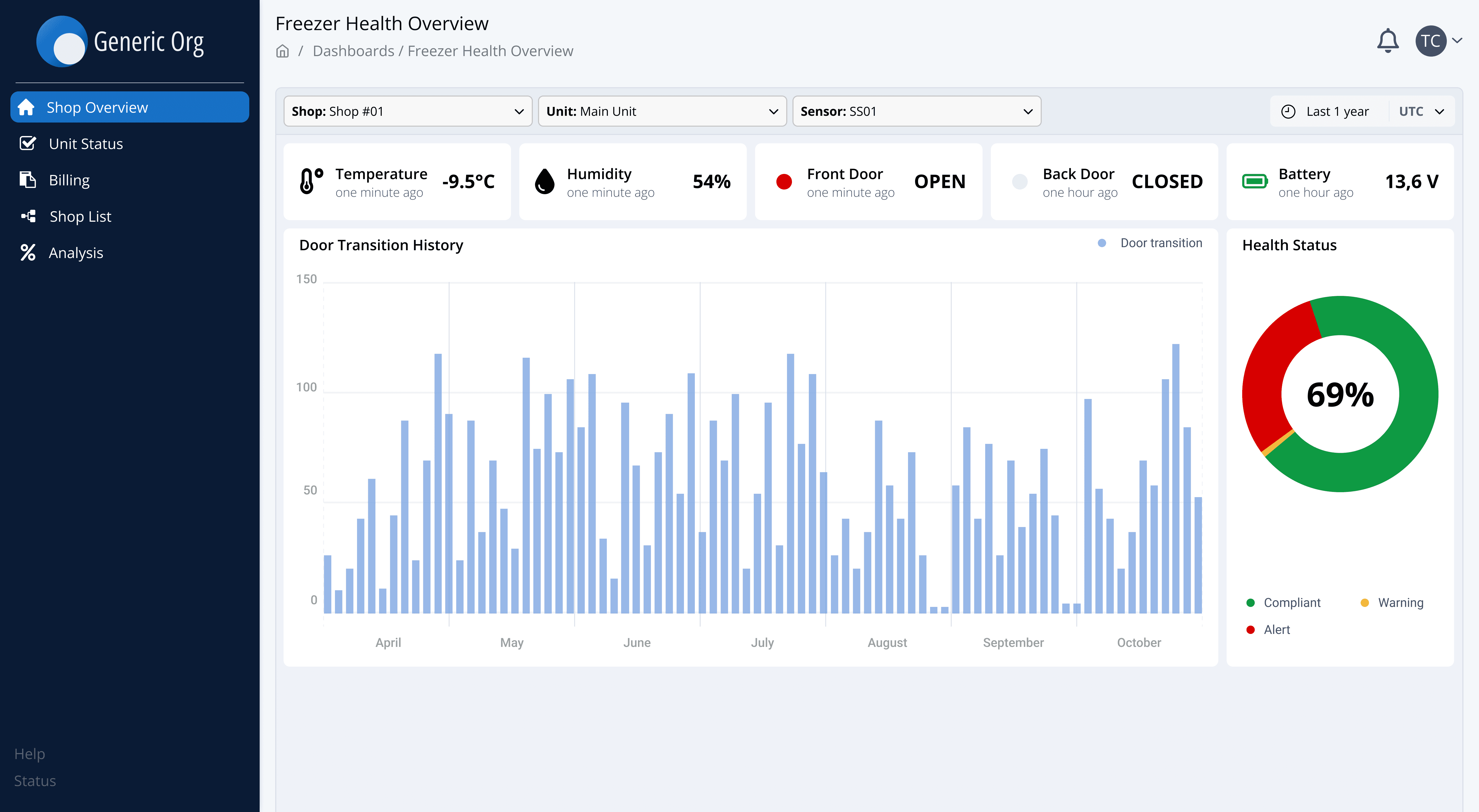
Task: Open the UTC timezone dropdown
Action: 1421,111
